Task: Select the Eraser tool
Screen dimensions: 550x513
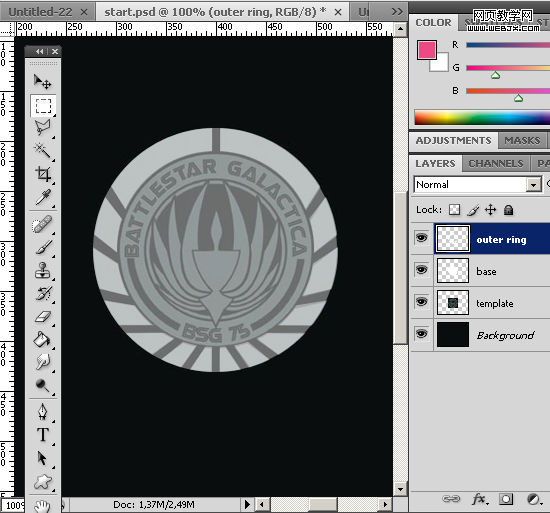Action: [x=43, y=317]
